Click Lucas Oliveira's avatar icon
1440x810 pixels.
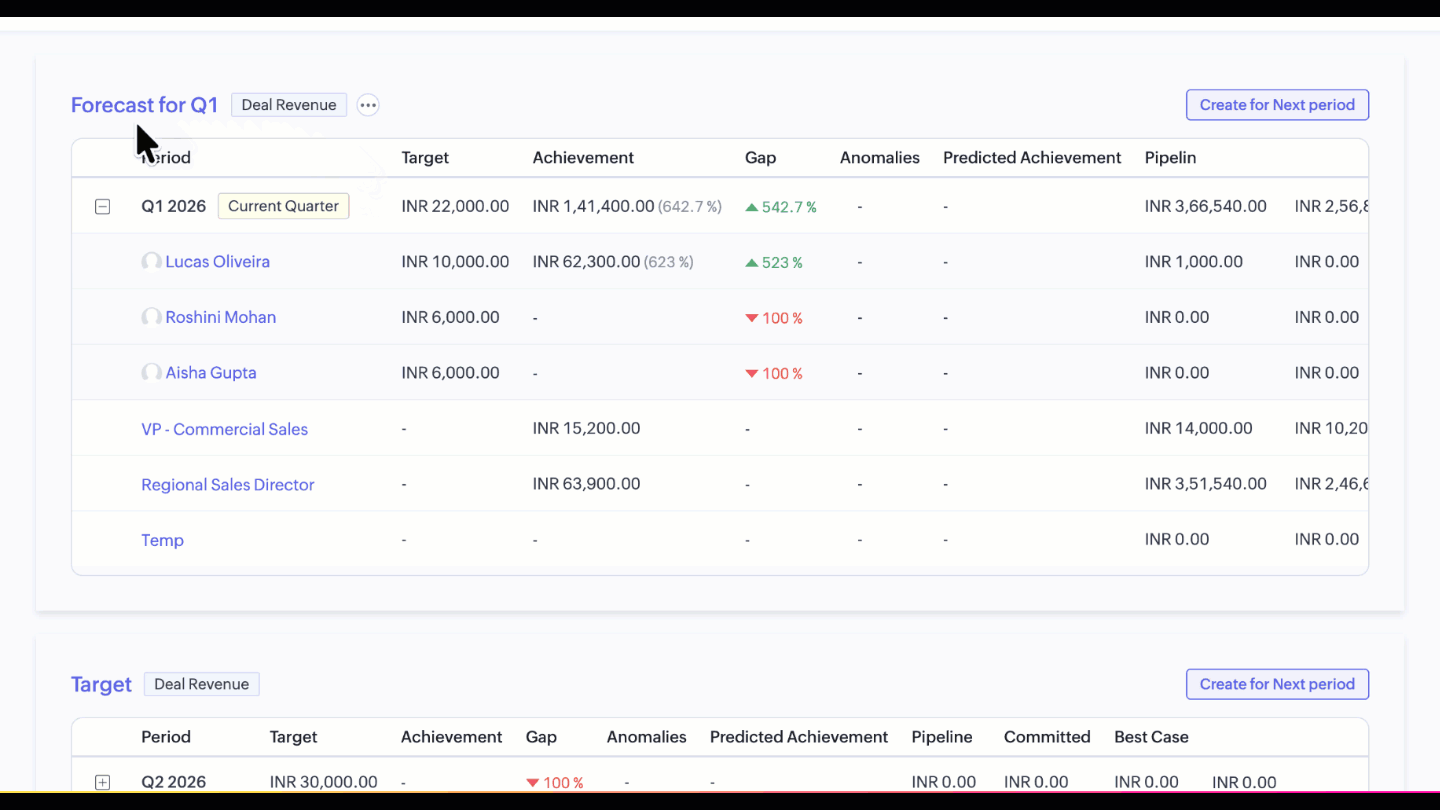click(x=151, y=262)
